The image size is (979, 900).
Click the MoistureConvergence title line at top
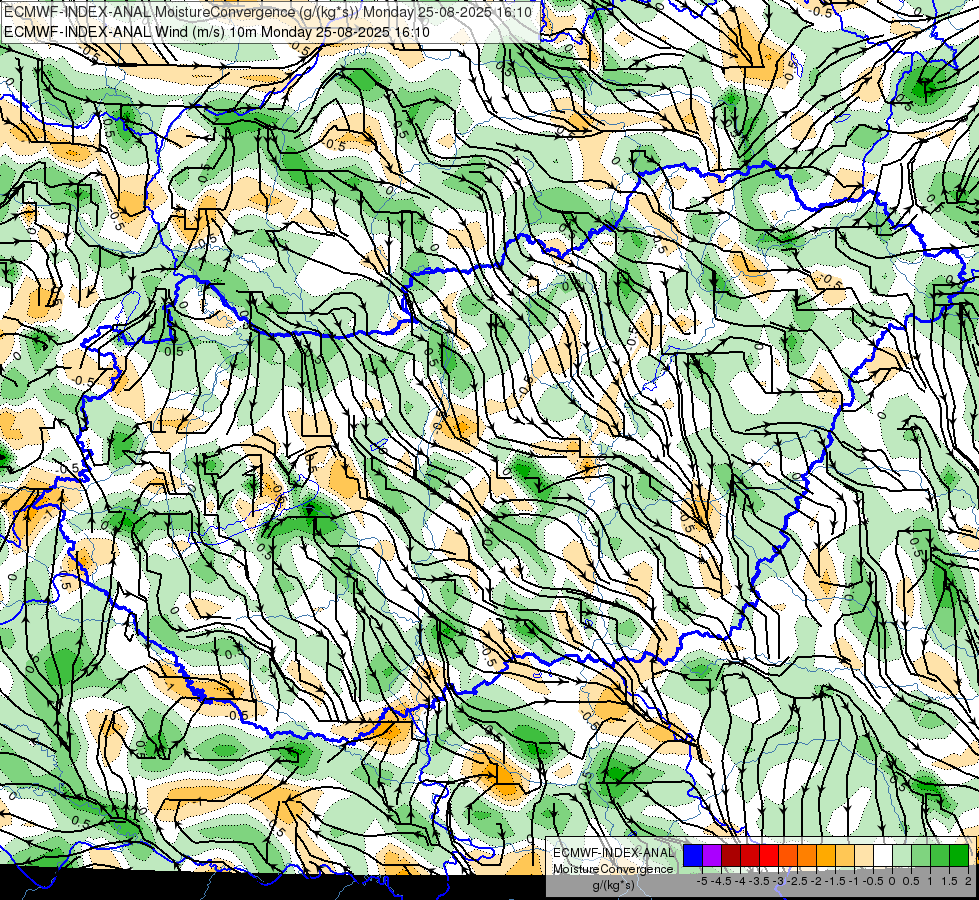click(268, 12)
